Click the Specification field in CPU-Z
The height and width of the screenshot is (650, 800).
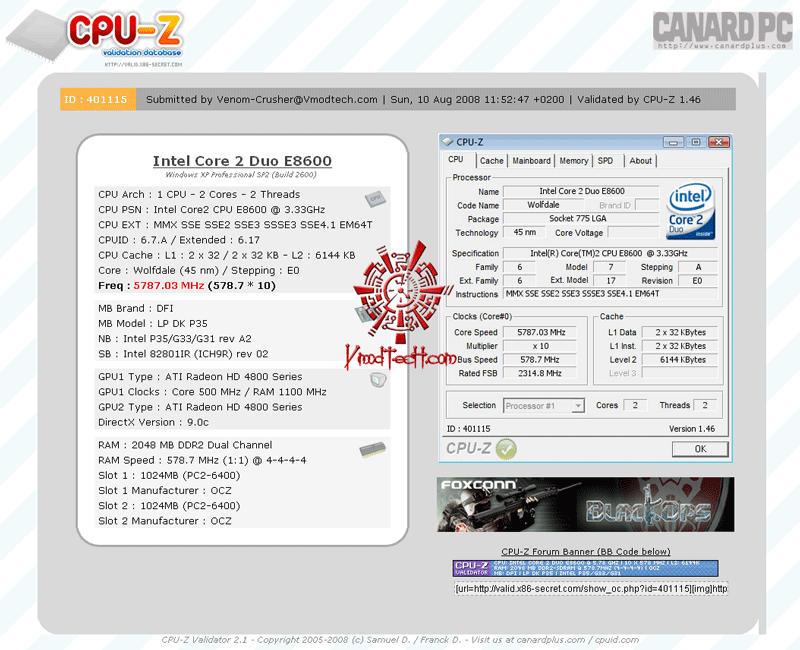pyautogui.click(x=610, y=253)
